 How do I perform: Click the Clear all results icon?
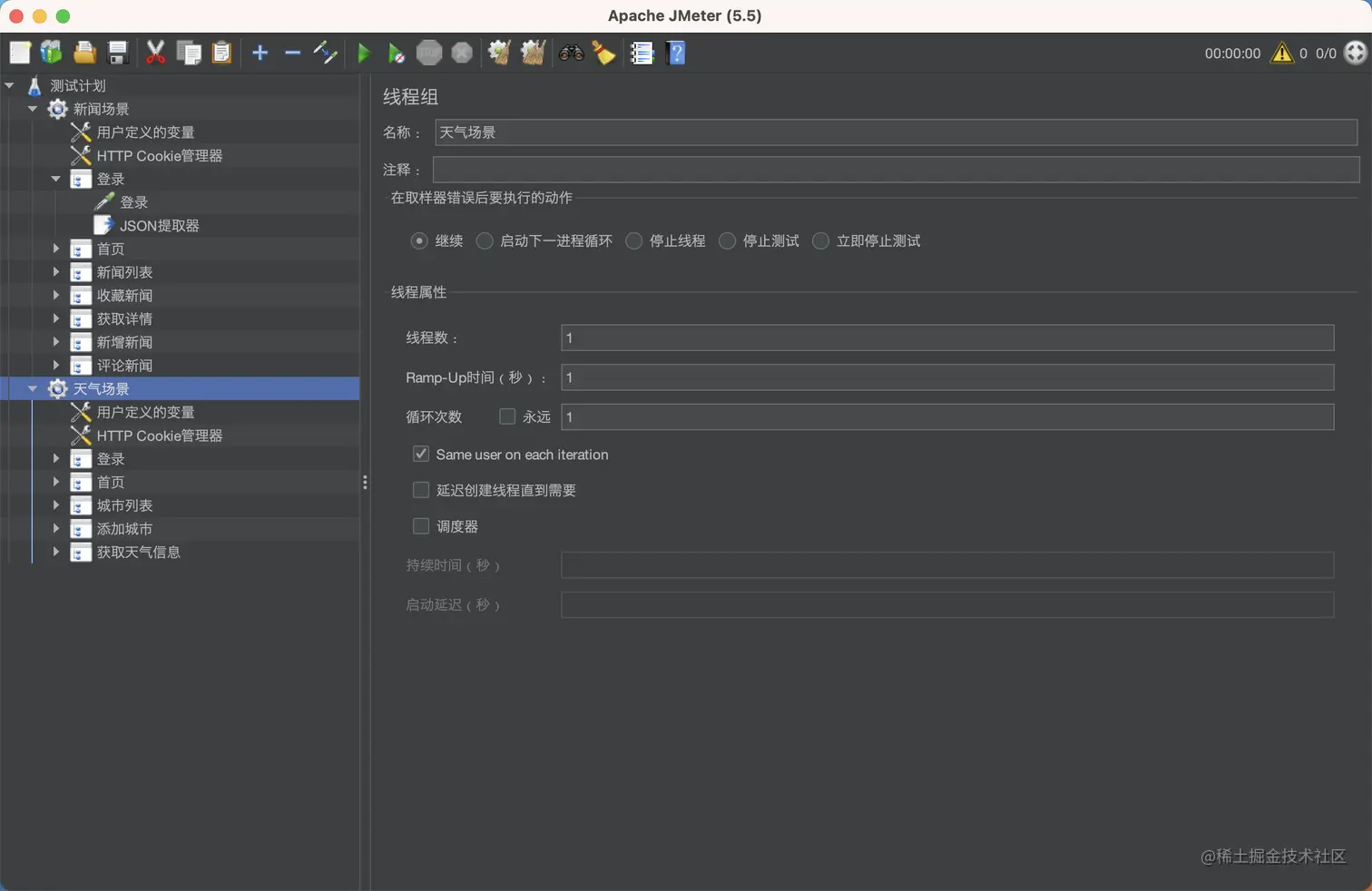coord(533,53)
